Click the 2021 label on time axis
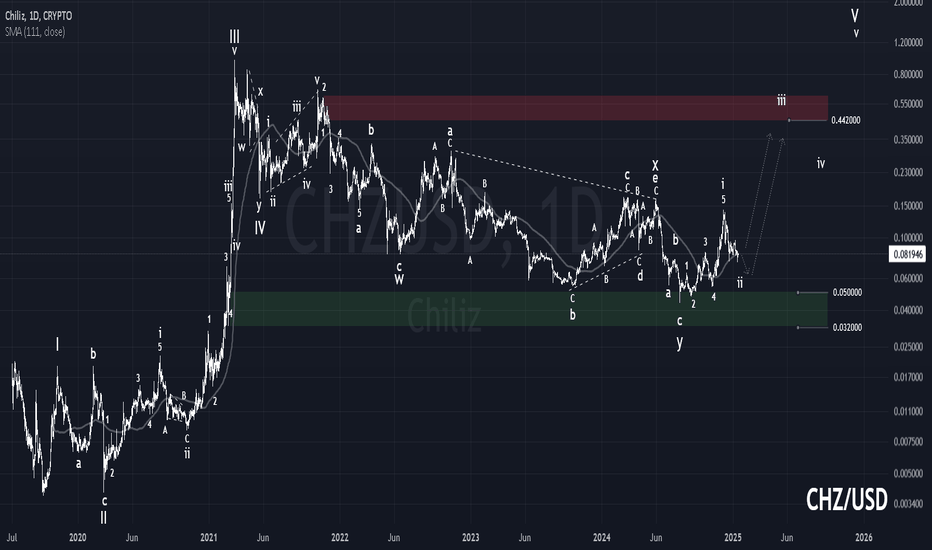Image resolution: width=932 pixels, height=550 pixels. [x=209, y=538]
